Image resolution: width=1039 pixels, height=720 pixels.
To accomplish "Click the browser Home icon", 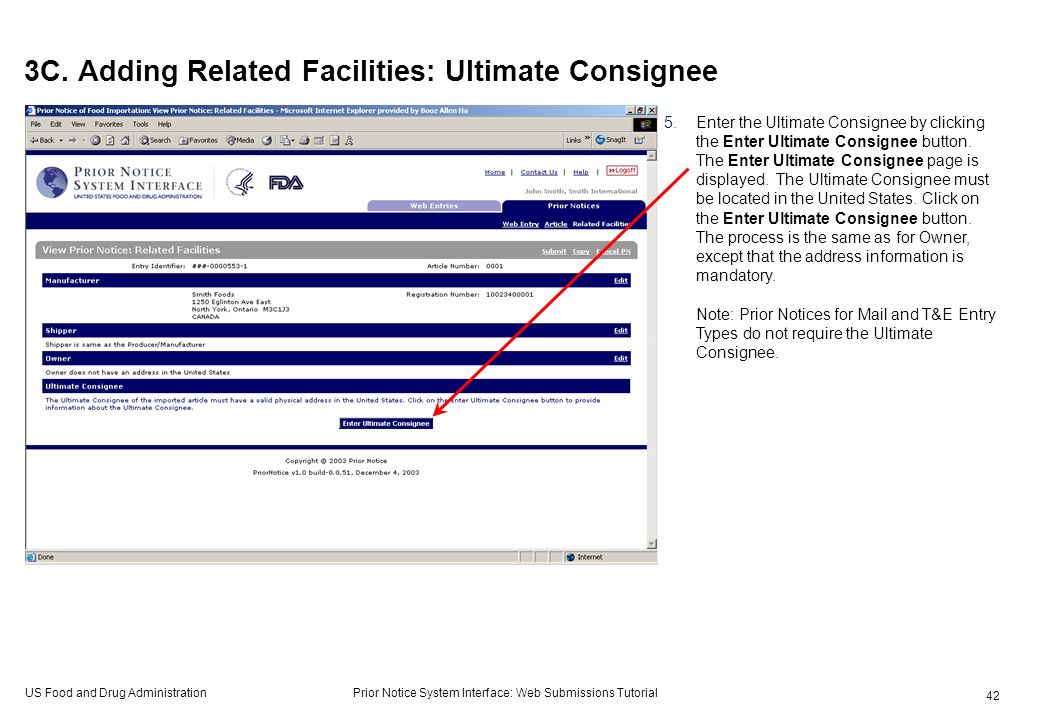I will 125,140.
